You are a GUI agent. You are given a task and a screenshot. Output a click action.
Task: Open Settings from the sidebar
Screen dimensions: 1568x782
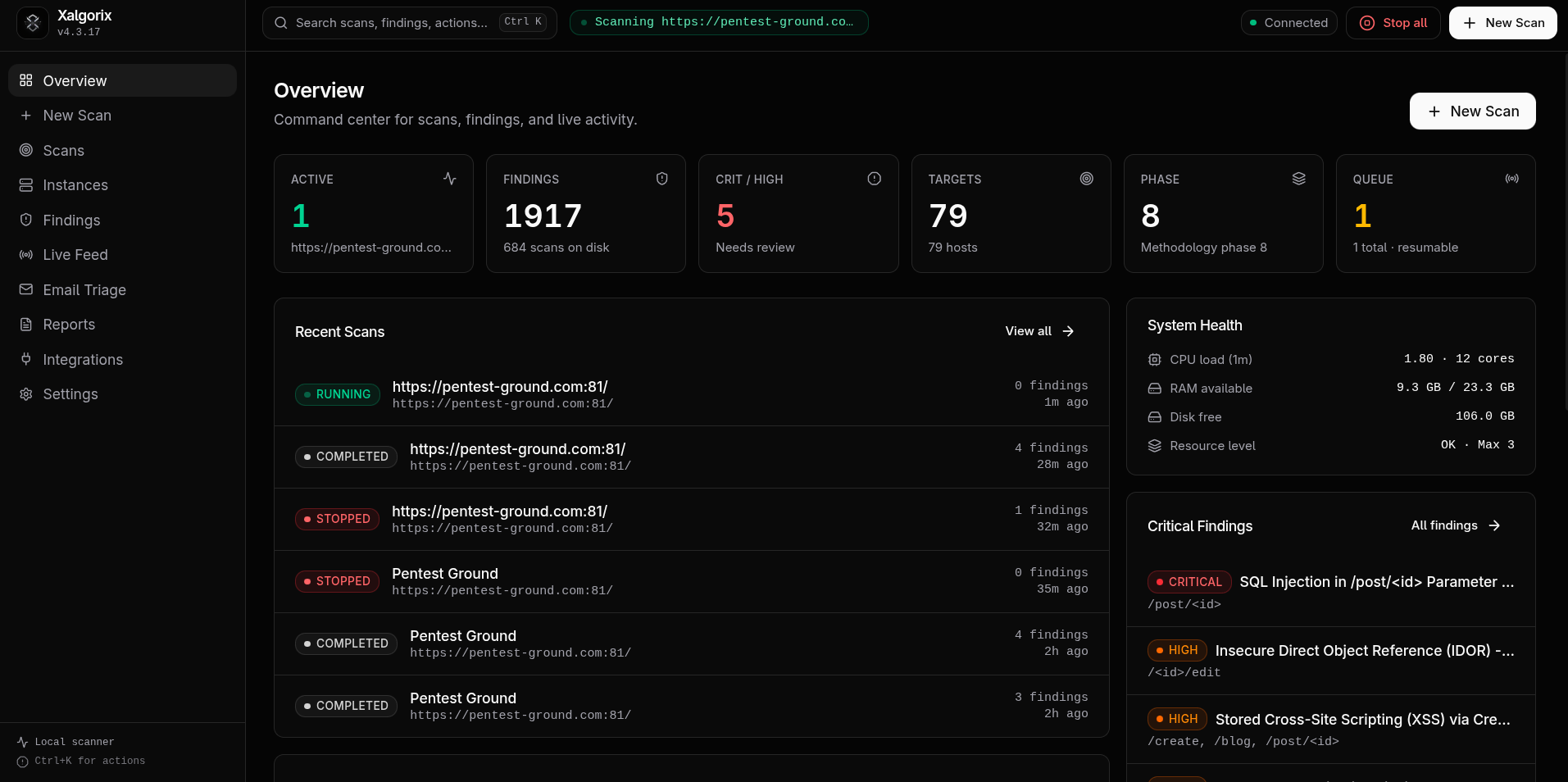tap(122, 394)
